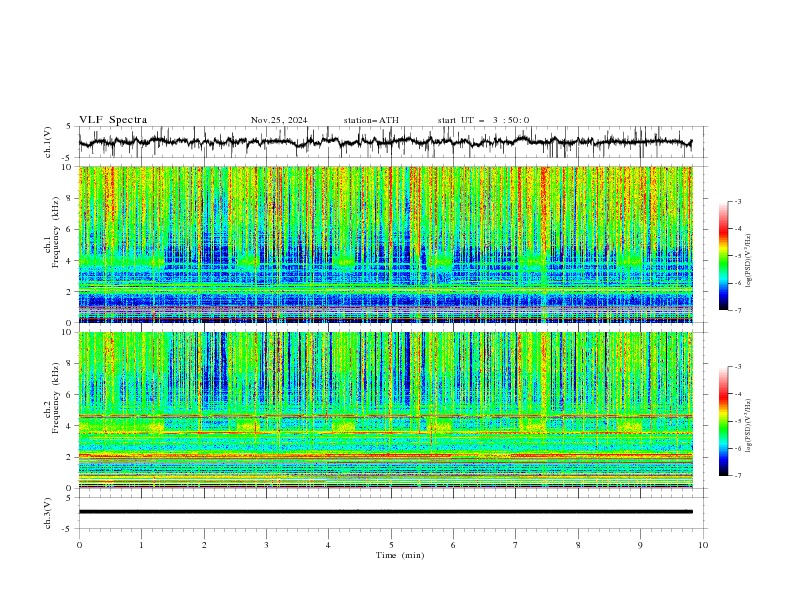Viewport: 792px width, 612px height.
Task: Select the "start UT = 3 :50: 0" text
Action: point(483,120)
